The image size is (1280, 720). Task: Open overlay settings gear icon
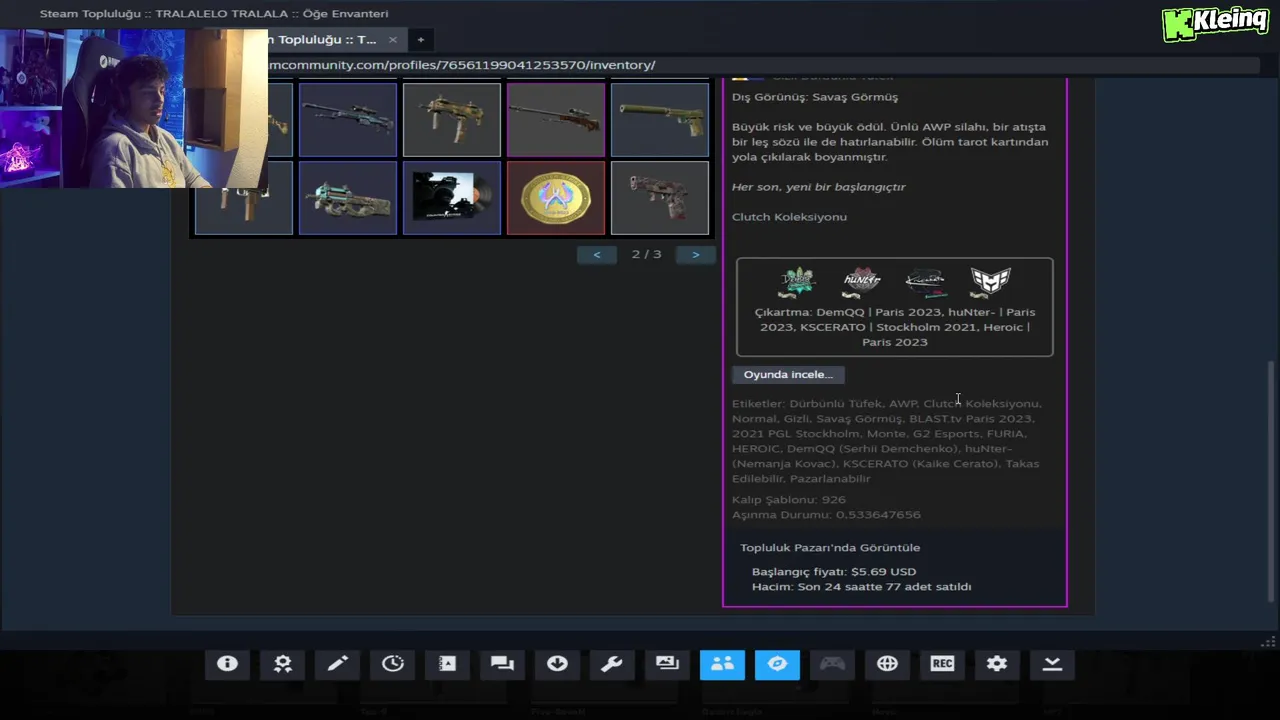coord(997,664)
